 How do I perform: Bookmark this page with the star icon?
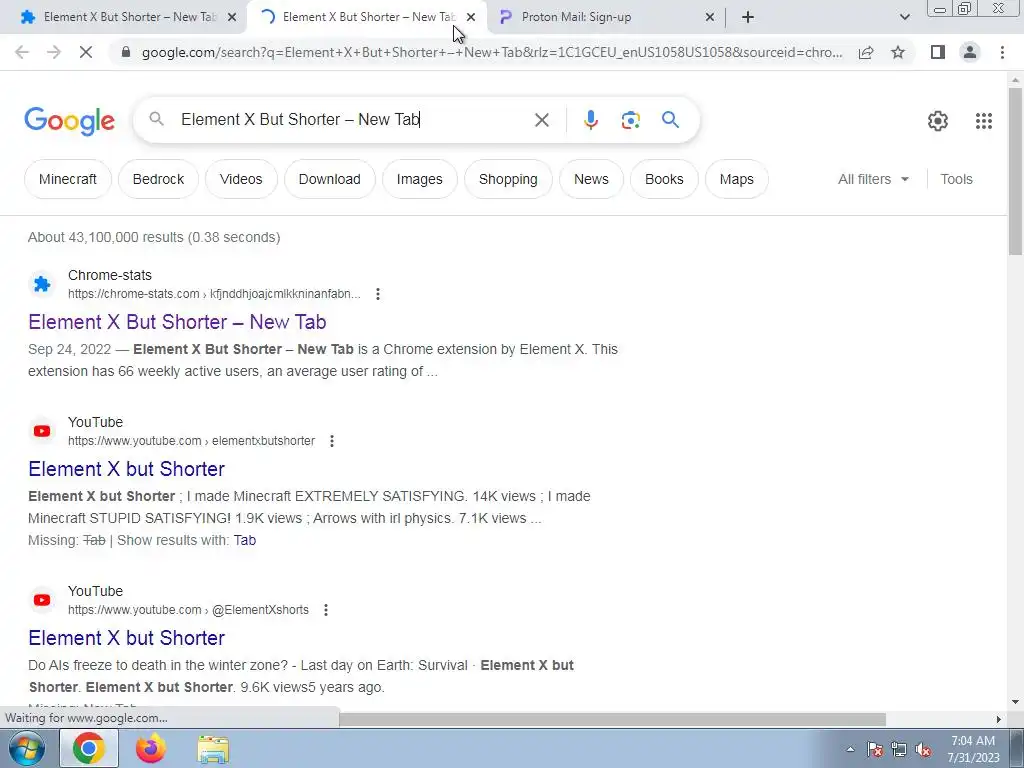(898, 52)
